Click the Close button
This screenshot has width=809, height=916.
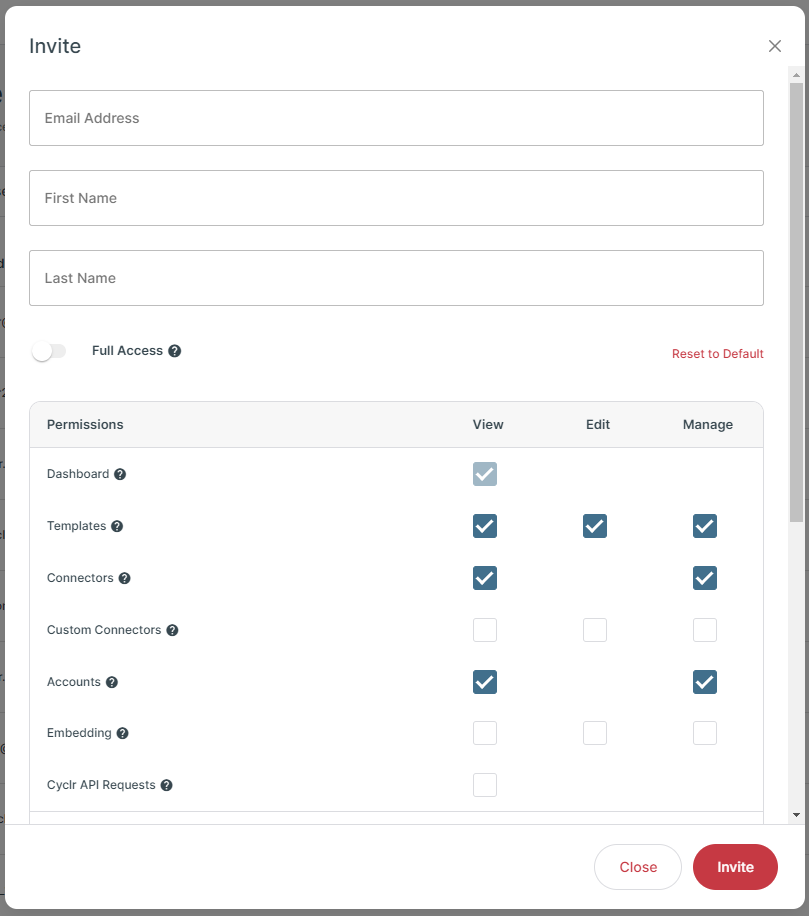click(638, 866)
